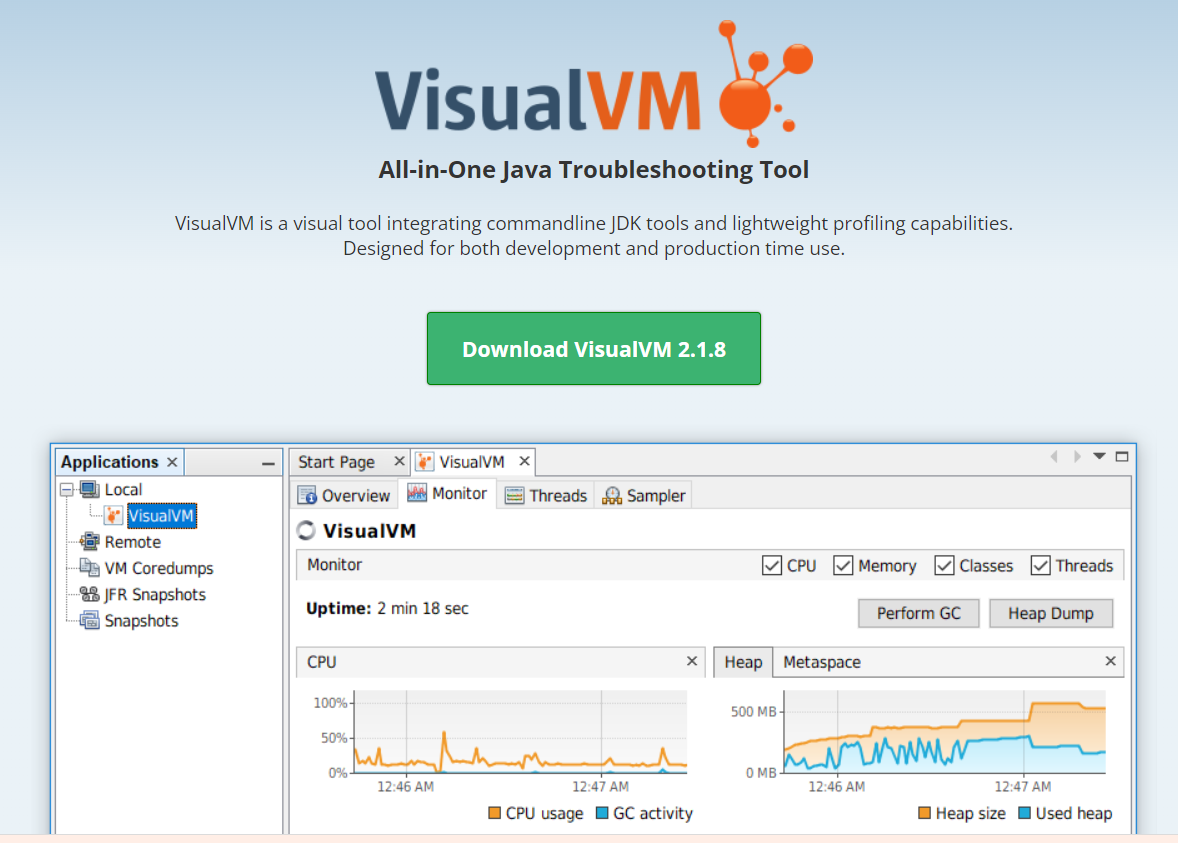The width and height of the screenshot is (1178, 843).
Task: Disable the CPU monitoring checkbox
Action: pos(771,565)
